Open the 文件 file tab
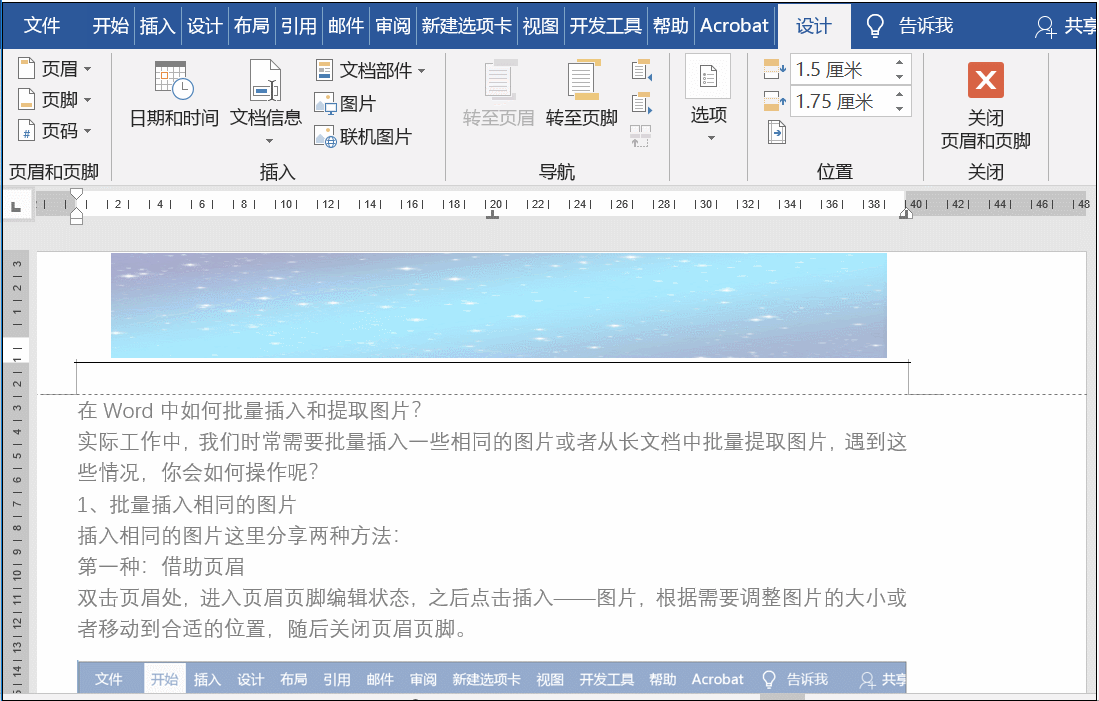Screen dimensions: 1099x701 point(42,26)
